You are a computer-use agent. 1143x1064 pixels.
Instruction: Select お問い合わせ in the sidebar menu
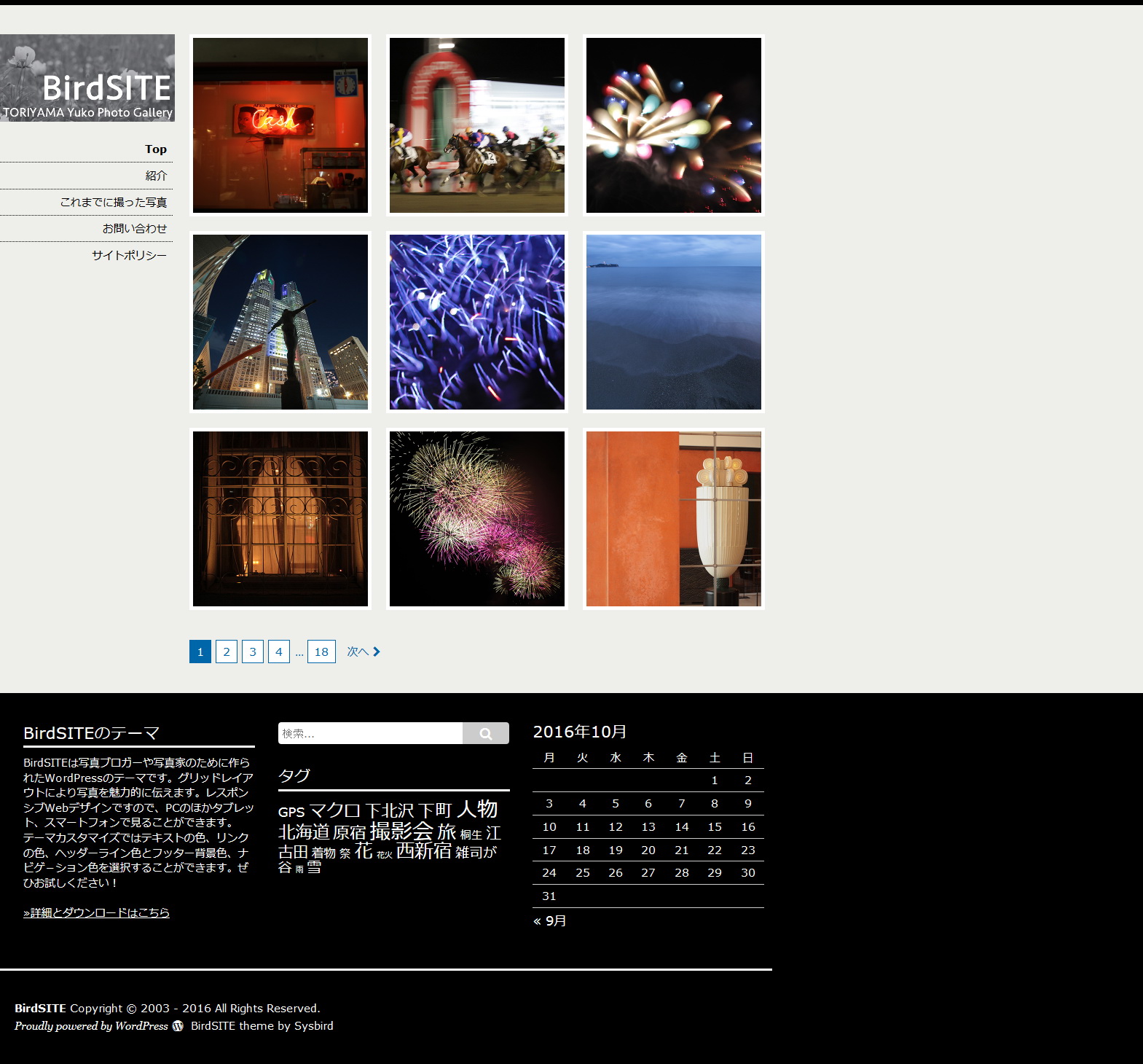(x=135, y=228)
